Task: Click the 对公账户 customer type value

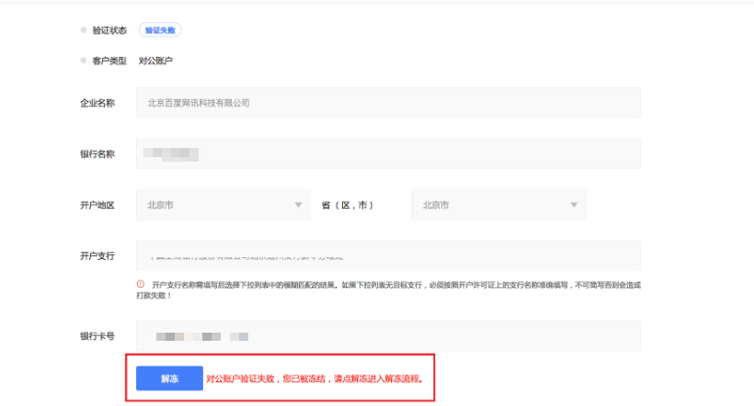Action: 155,60
